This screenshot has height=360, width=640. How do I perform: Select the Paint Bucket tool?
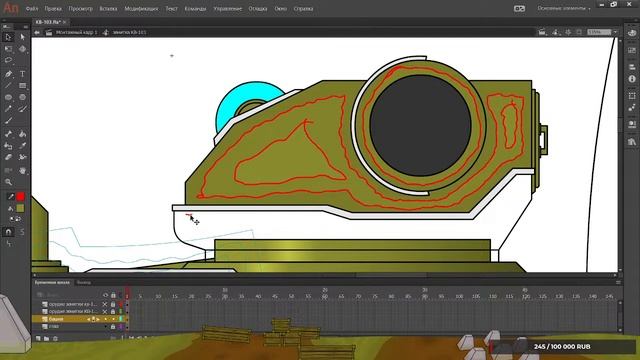(x=22, y=134)
